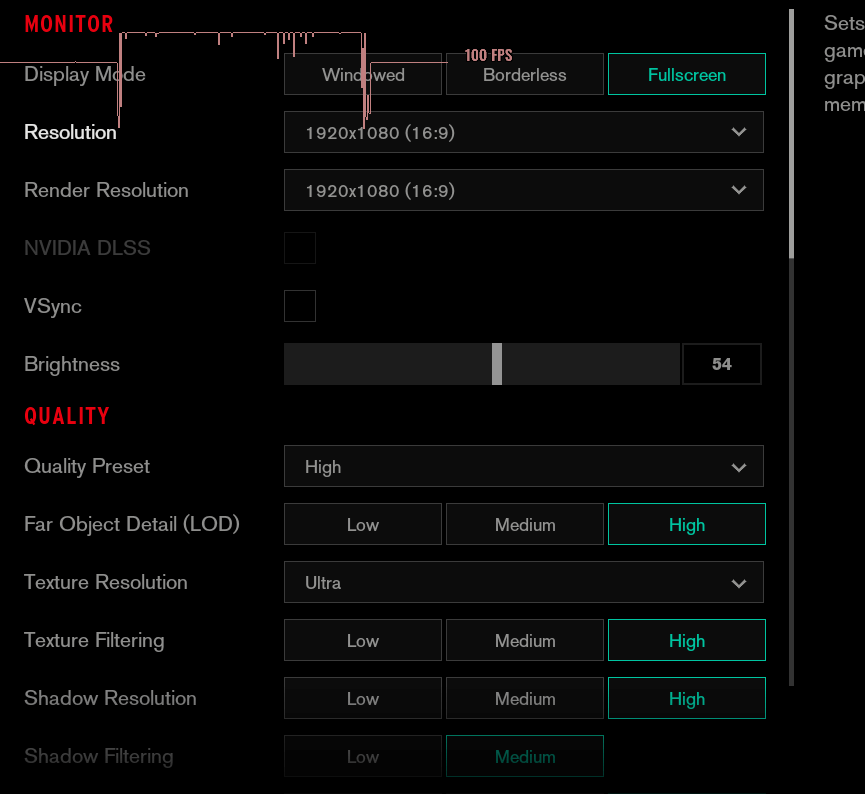Click the NVIDIA DLSS label
Screen dimensions: 865x794
point(87,248)
